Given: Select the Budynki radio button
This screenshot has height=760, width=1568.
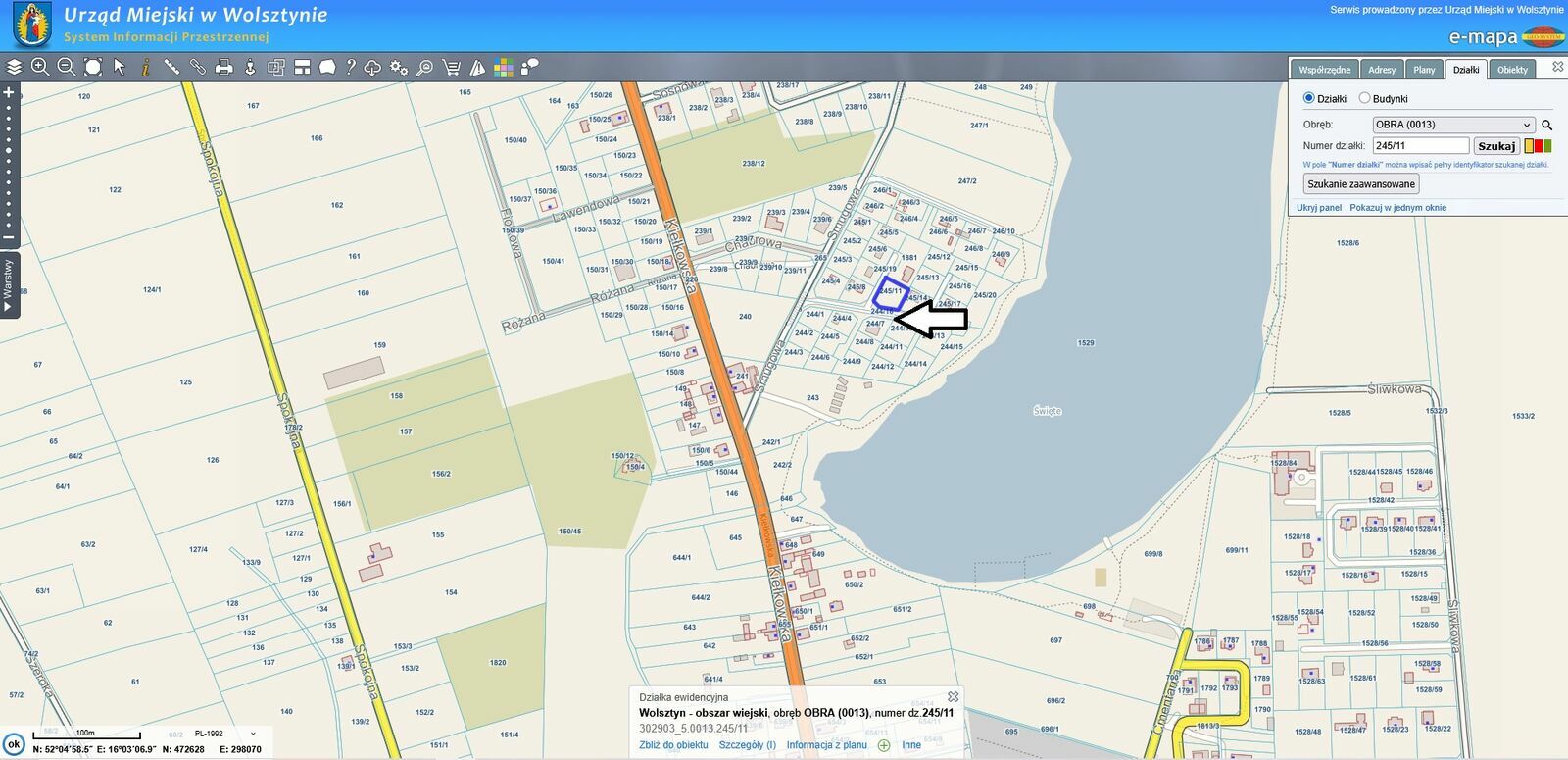Looking at the screenshot, I should click(x=1364, y=98).
